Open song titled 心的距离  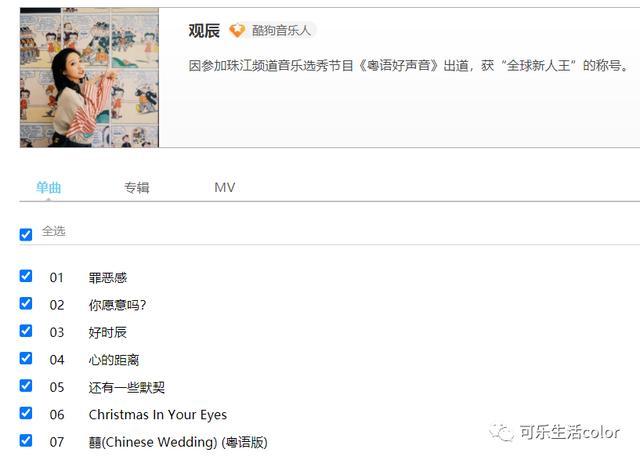click(x=114, y=360)
